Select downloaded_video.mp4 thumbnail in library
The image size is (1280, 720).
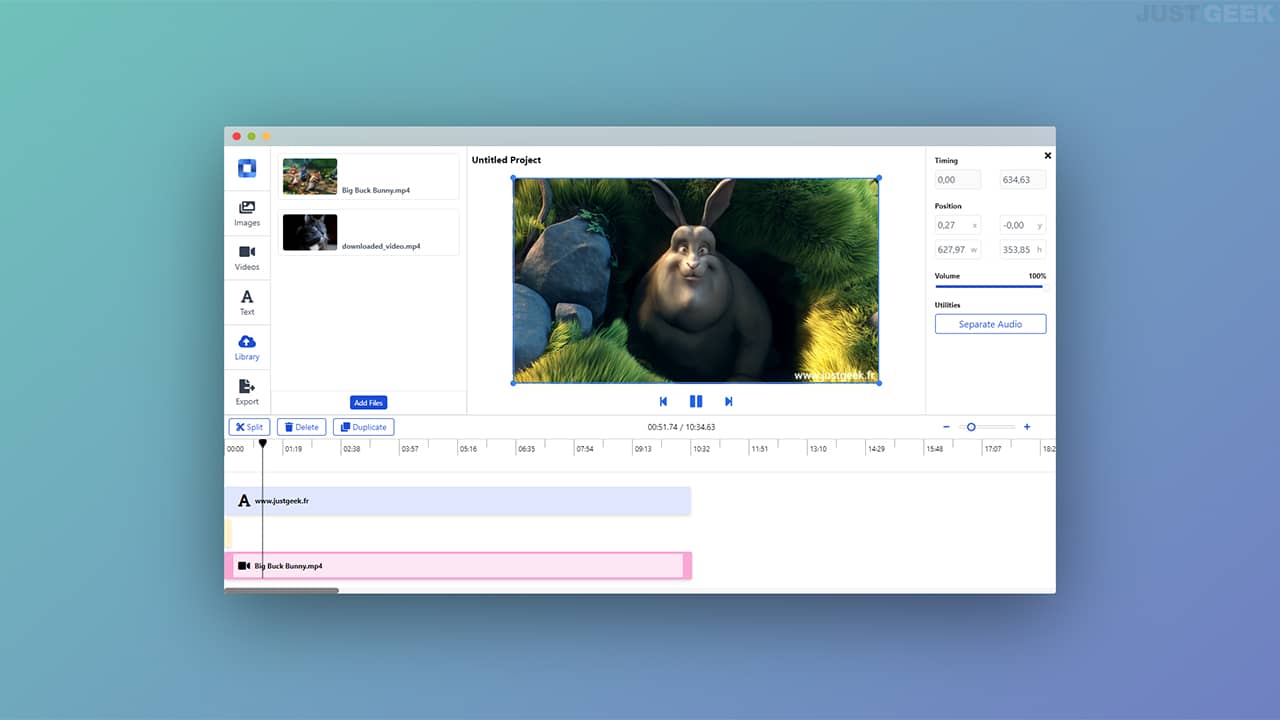[x=310, y=232]
